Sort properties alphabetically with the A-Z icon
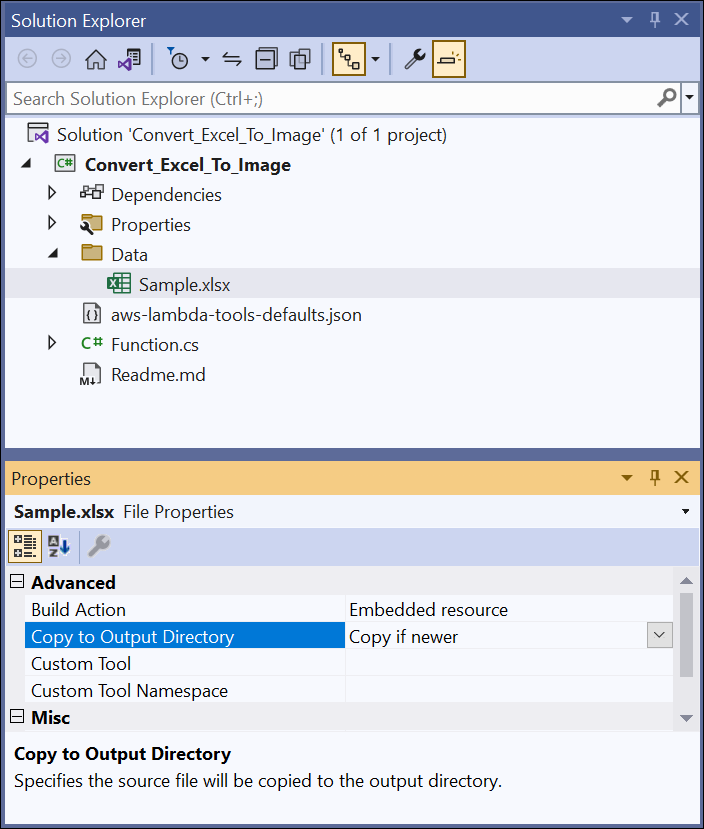Image resolution: width=704 pixels, height=829 pixels. coord(58,546)
